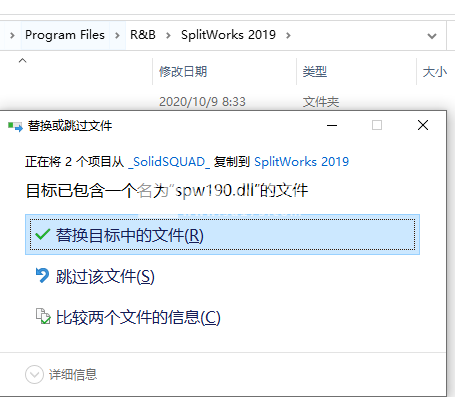455x397 pixels.
Task: Expand the chevron after SplitWorks 2019 breadcrumb
Action: [288, 35]
